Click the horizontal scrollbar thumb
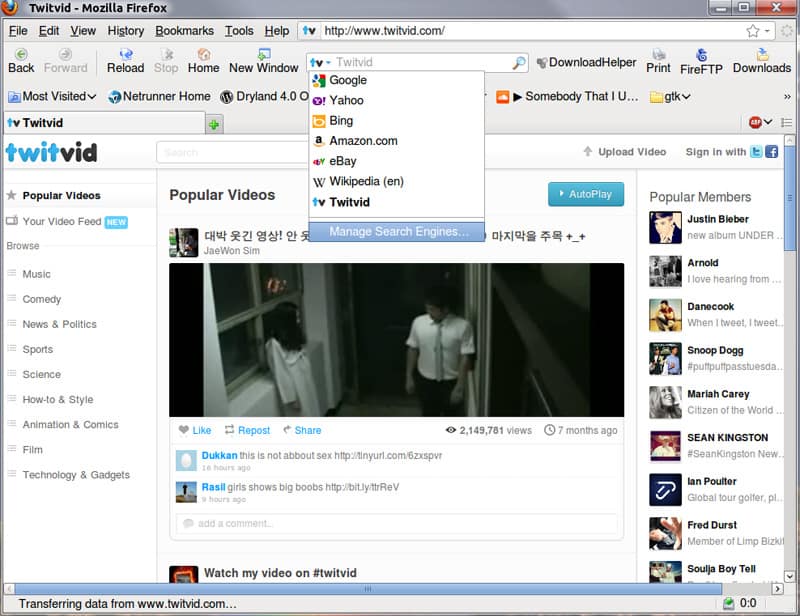 pyautogui.click(x=368, y=589)
